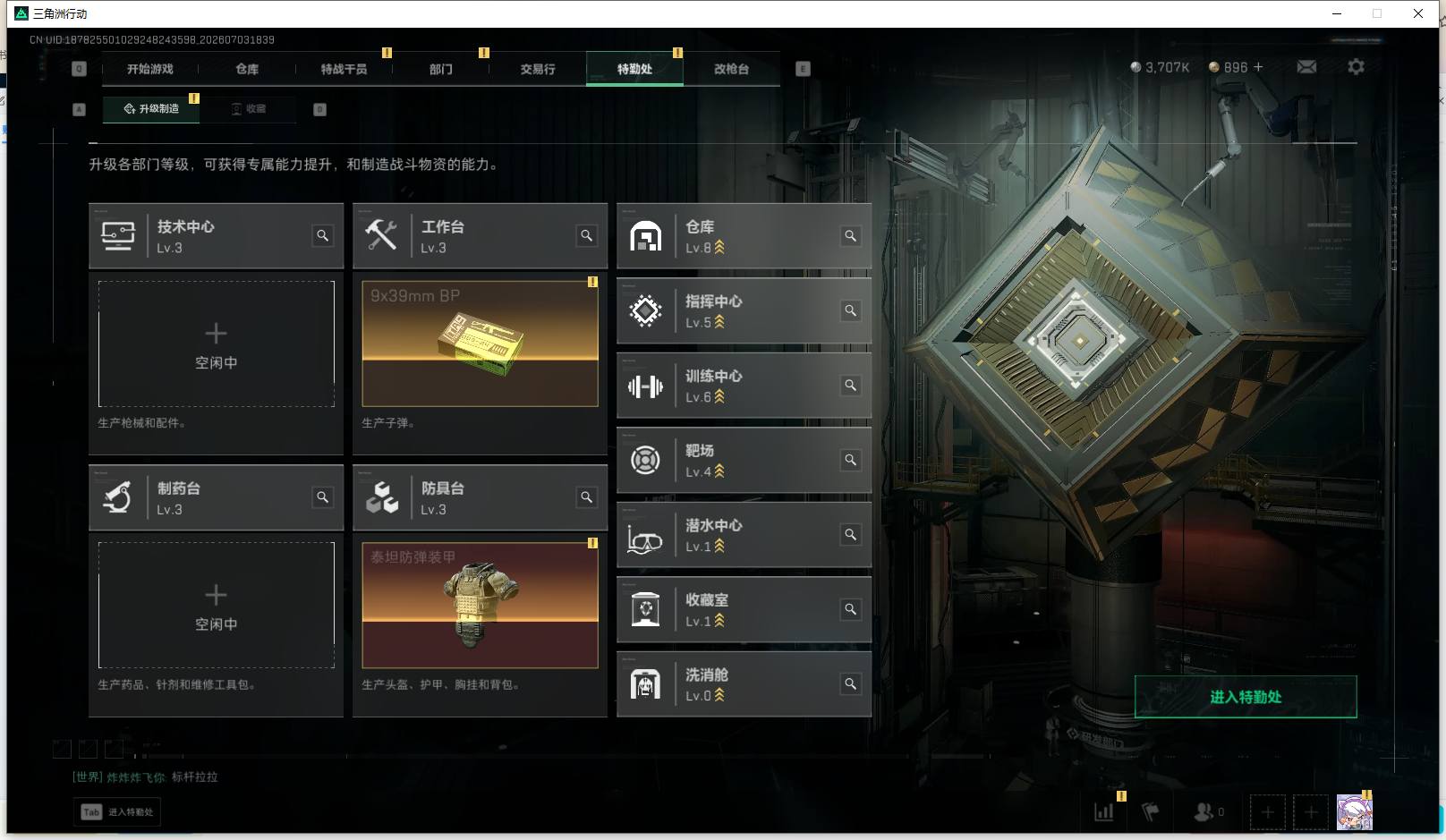This screenshot has height=840, width=1446.
Task: Click Tab 进入特勤处 hint button
Action: point(117,812)
